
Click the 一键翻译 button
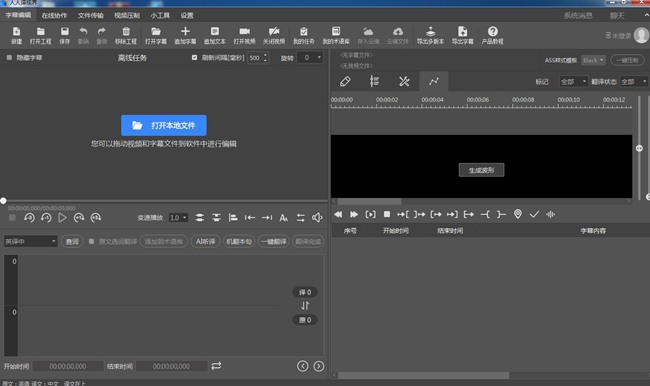point(274,241)
